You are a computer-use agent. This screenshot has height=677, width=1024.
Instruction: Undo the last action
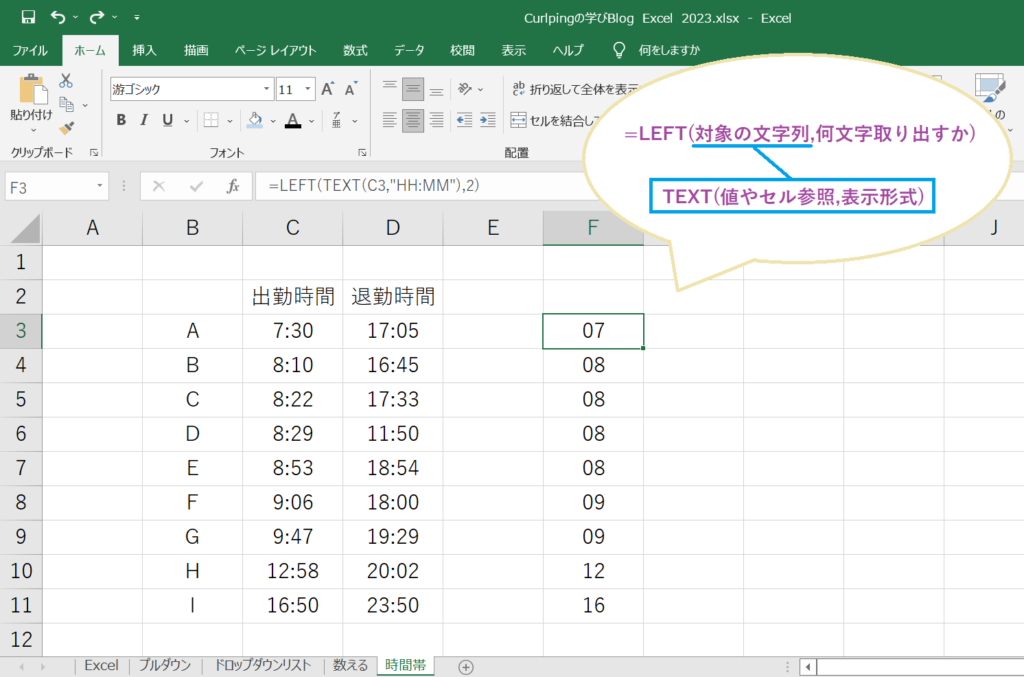(x=58, y=17)
